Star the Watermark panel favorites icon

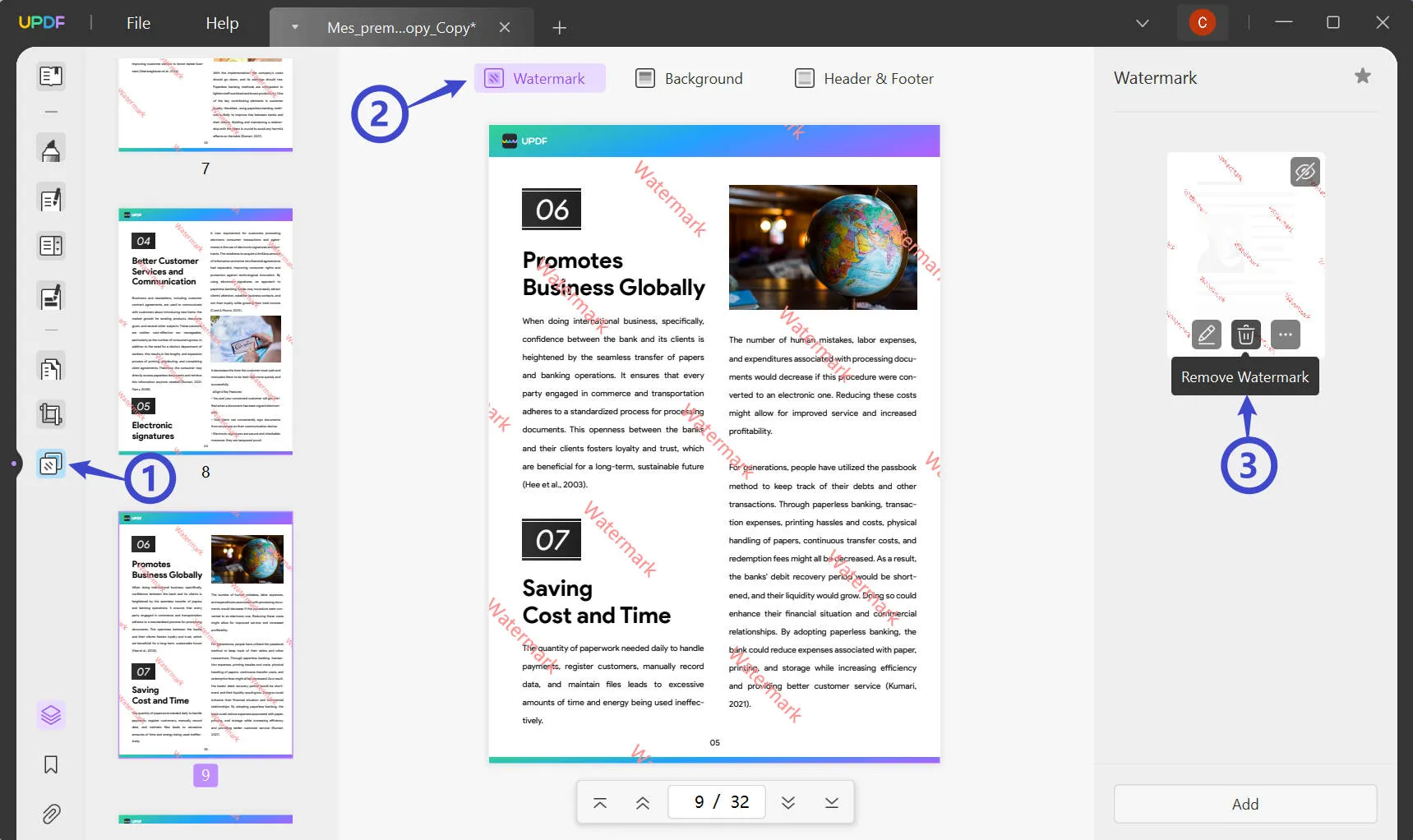(1363, 76)
